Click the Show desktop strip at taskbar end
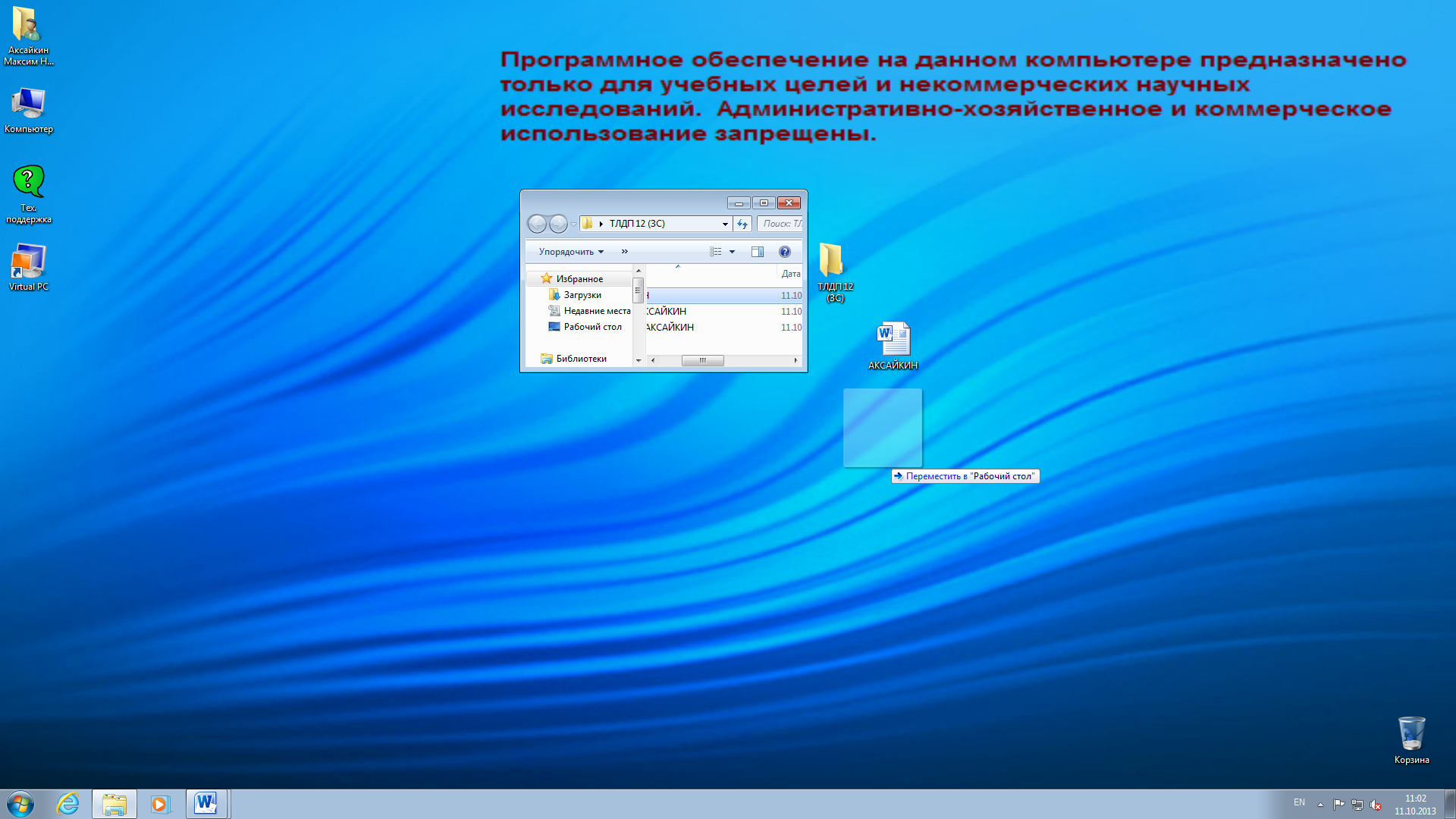 pyautogui.click(x=1450, y=804)
